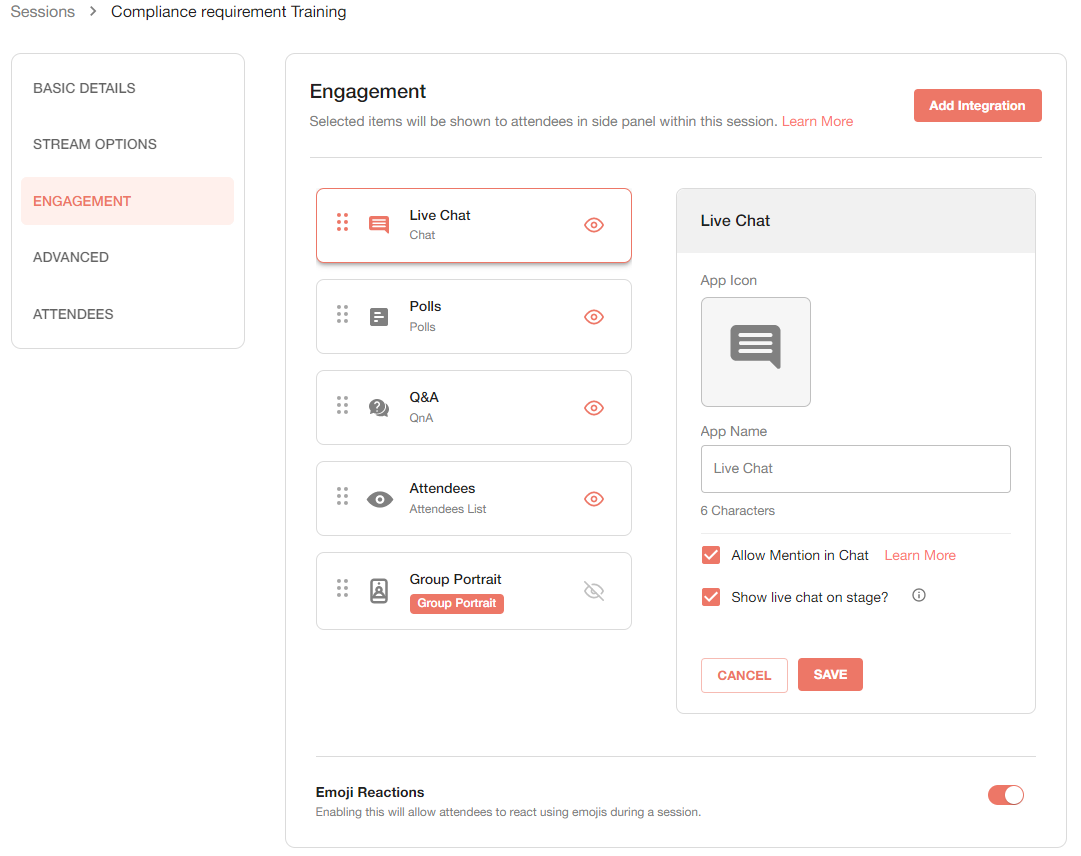Select the Polls card title
The image size is (1081, 856).
[x=425, y=306]
